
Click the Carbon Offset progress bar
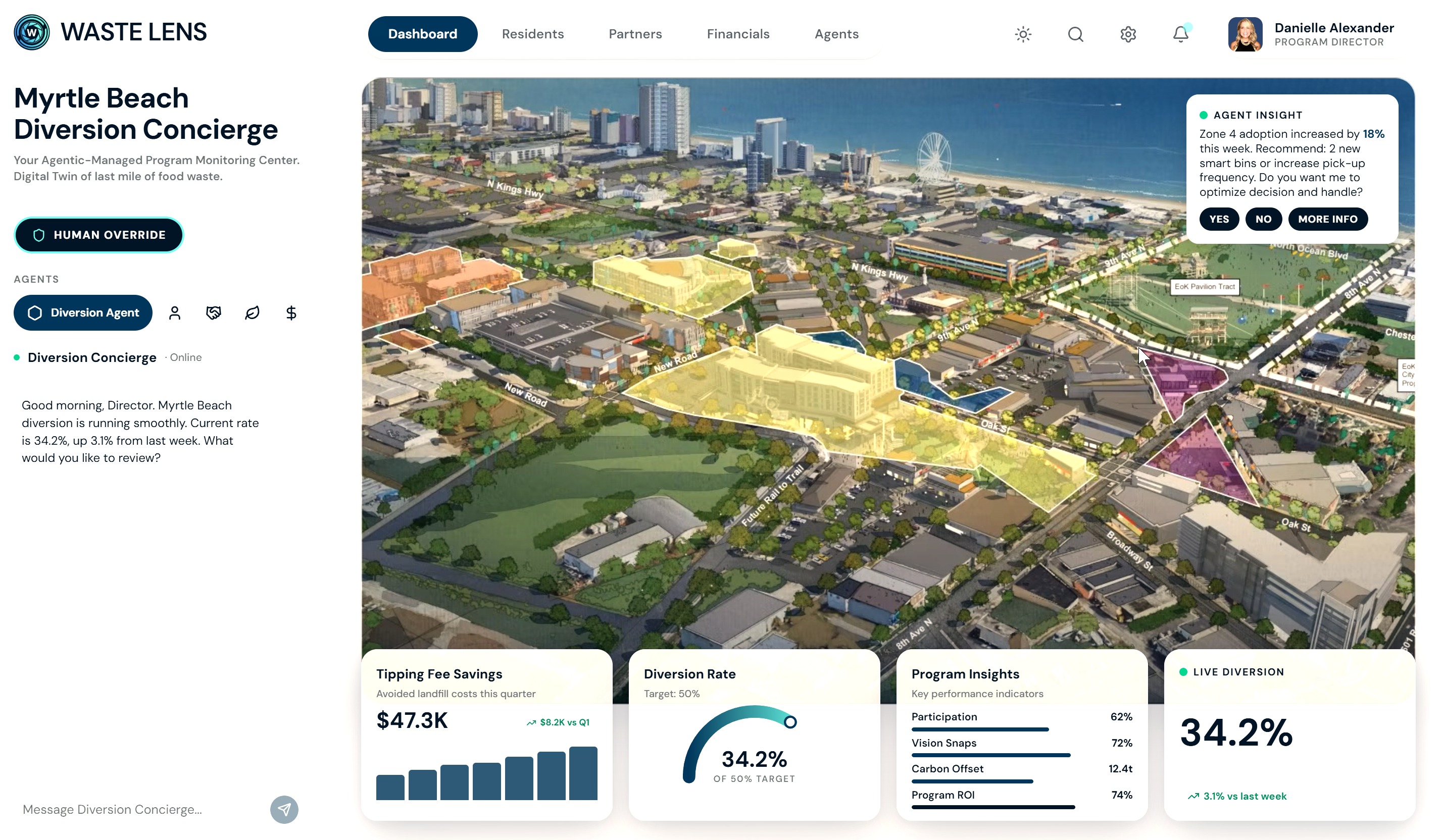[972, 781]
